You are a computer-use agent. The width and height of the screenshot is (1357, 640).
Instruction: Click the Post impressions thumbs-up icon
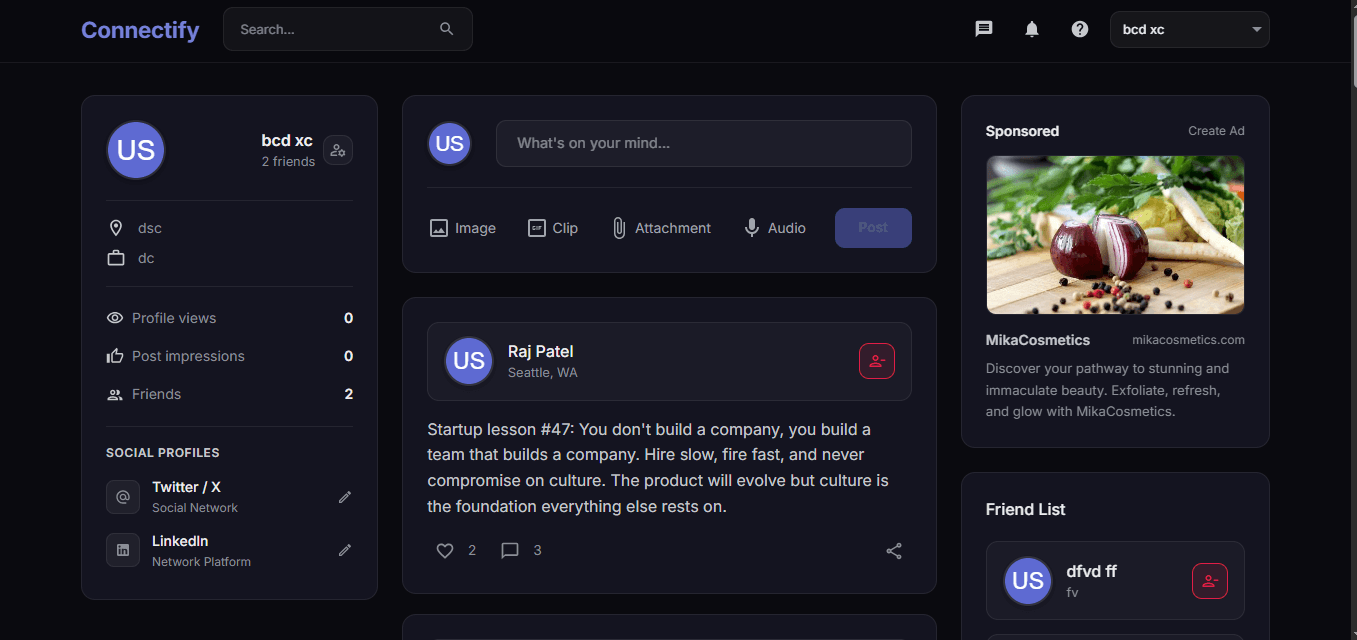click(115, 356)
